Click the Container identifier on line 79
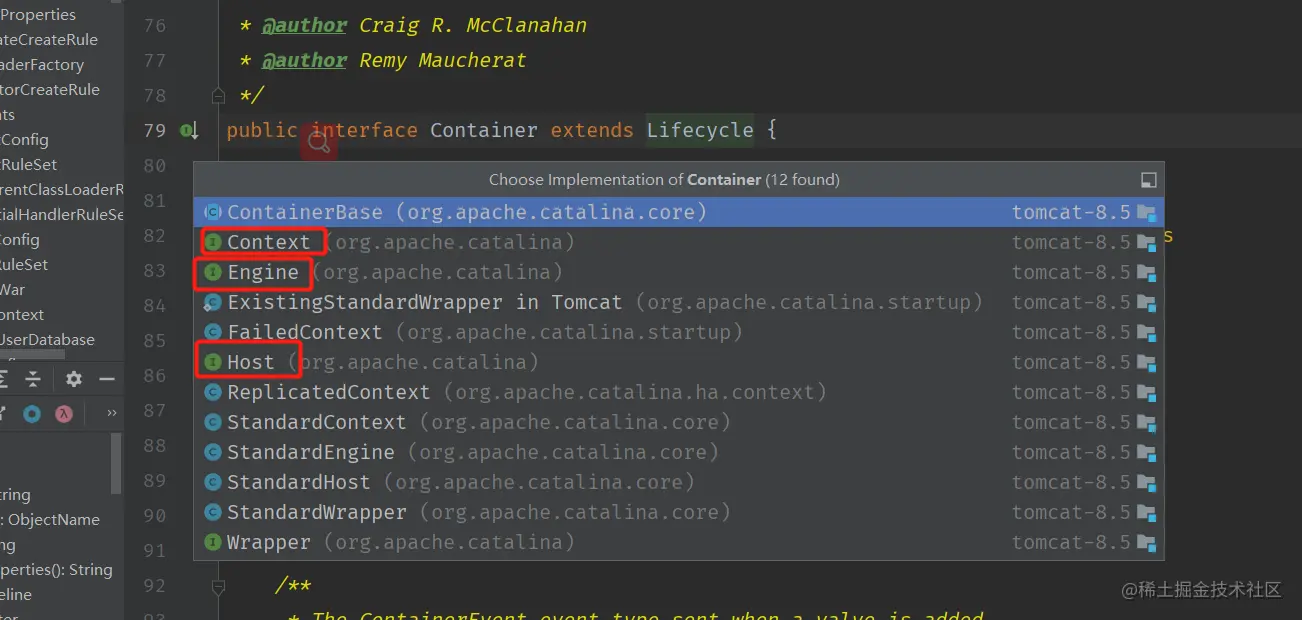The height and width of the screenshot is (620, 1302). (484, 130)
